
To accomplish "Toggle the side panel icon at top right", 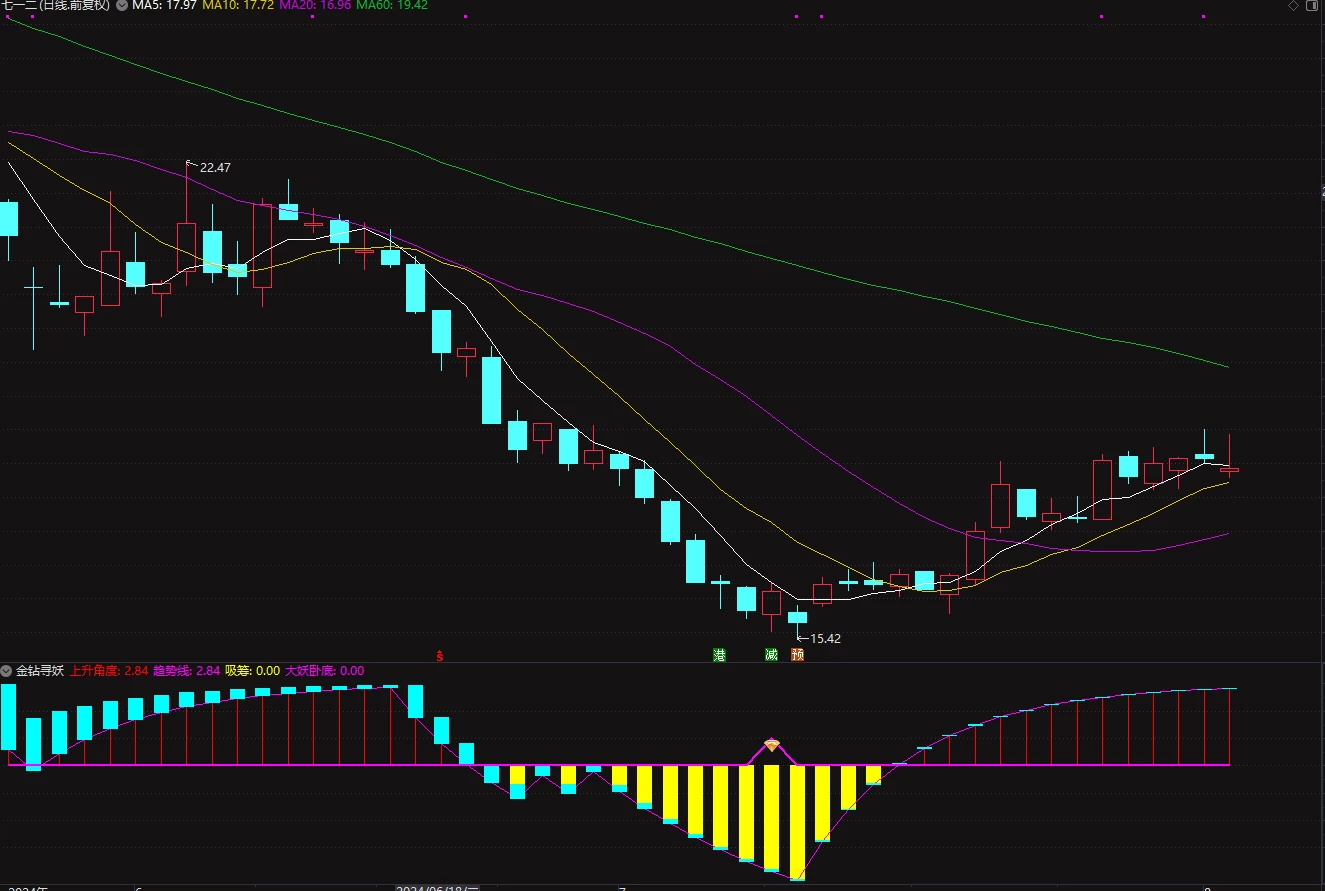I will (1313, 5).
